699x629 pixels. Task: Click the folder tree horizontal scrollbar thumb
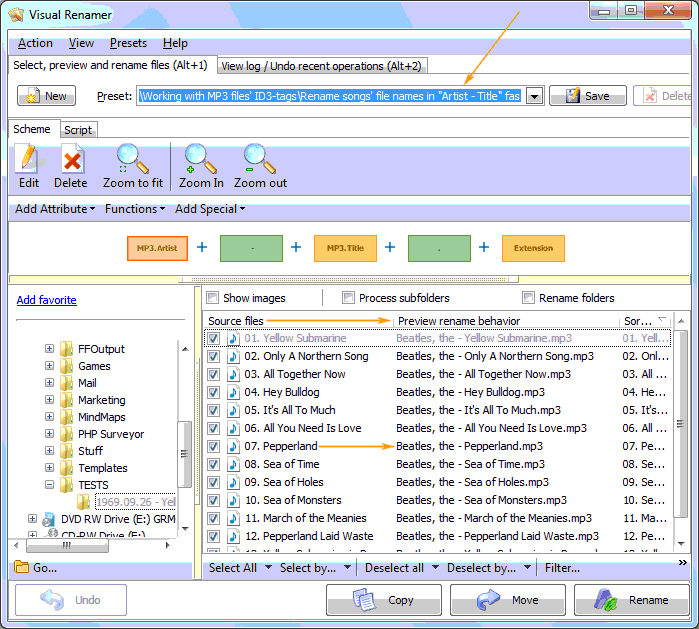click(67, 545)
